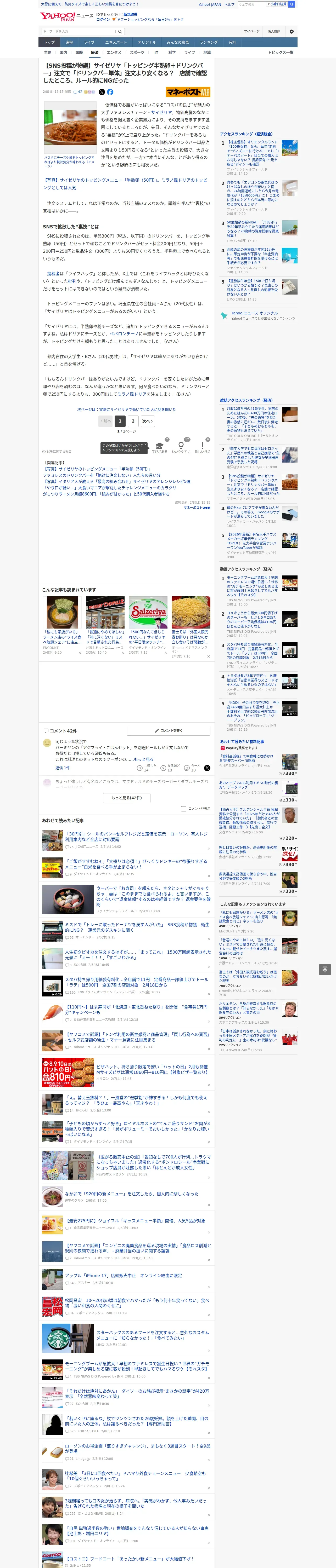336x1568 pixels.
Task: Share the article on X
Action: pyautogui.click(x=102, y=92)
